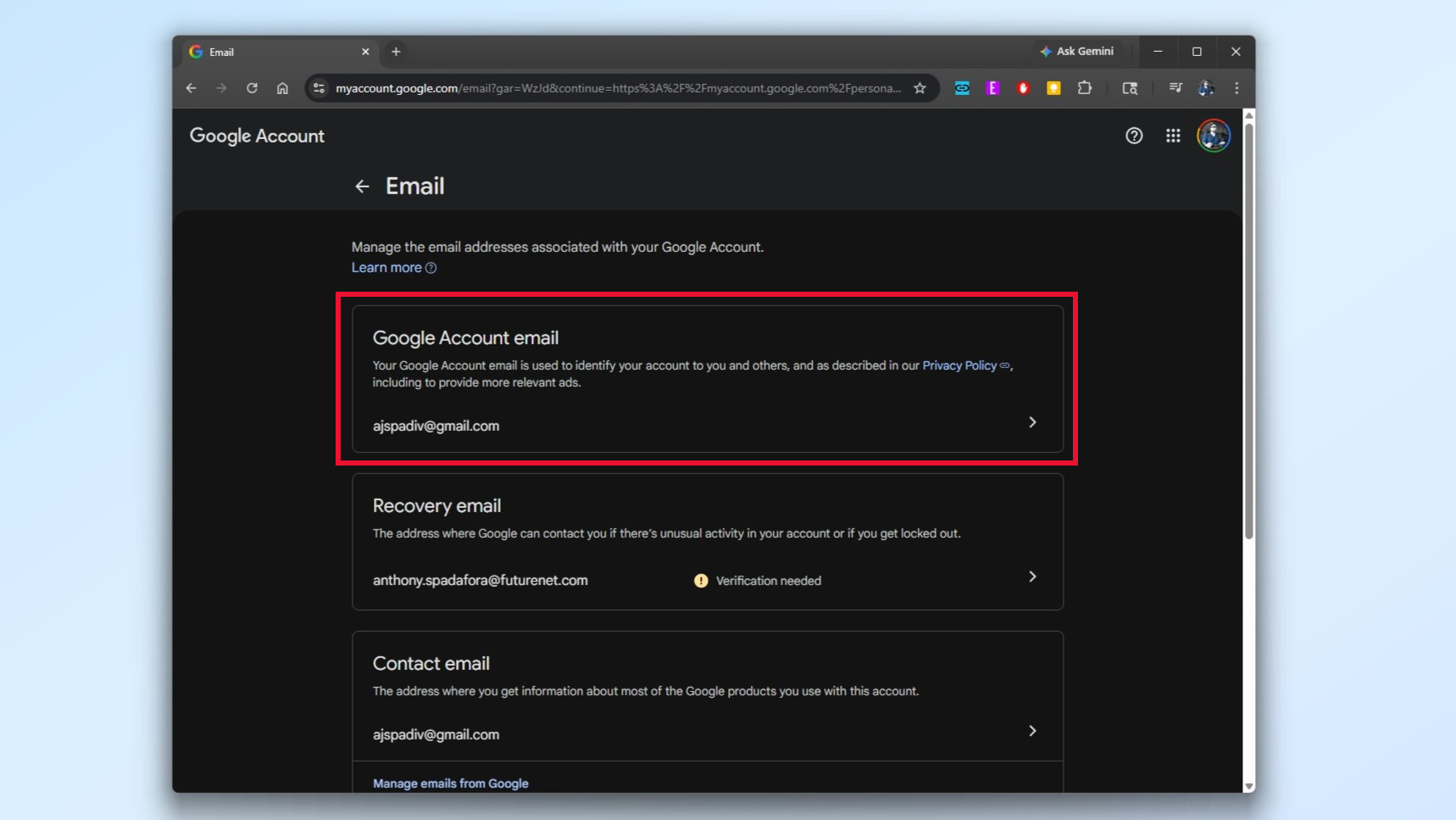
Task: Open the Privacy Policy link
Action: pyautogui.click(x=959, y=365)
